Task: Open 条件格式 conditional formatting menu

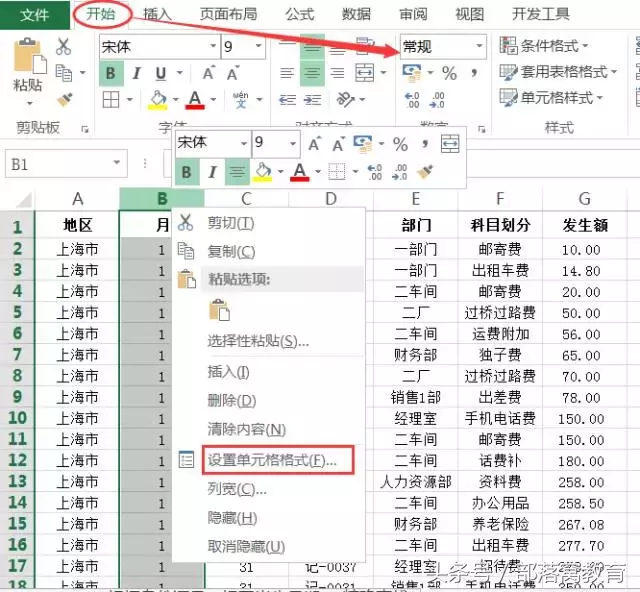Action: click(x=544, y=45)
